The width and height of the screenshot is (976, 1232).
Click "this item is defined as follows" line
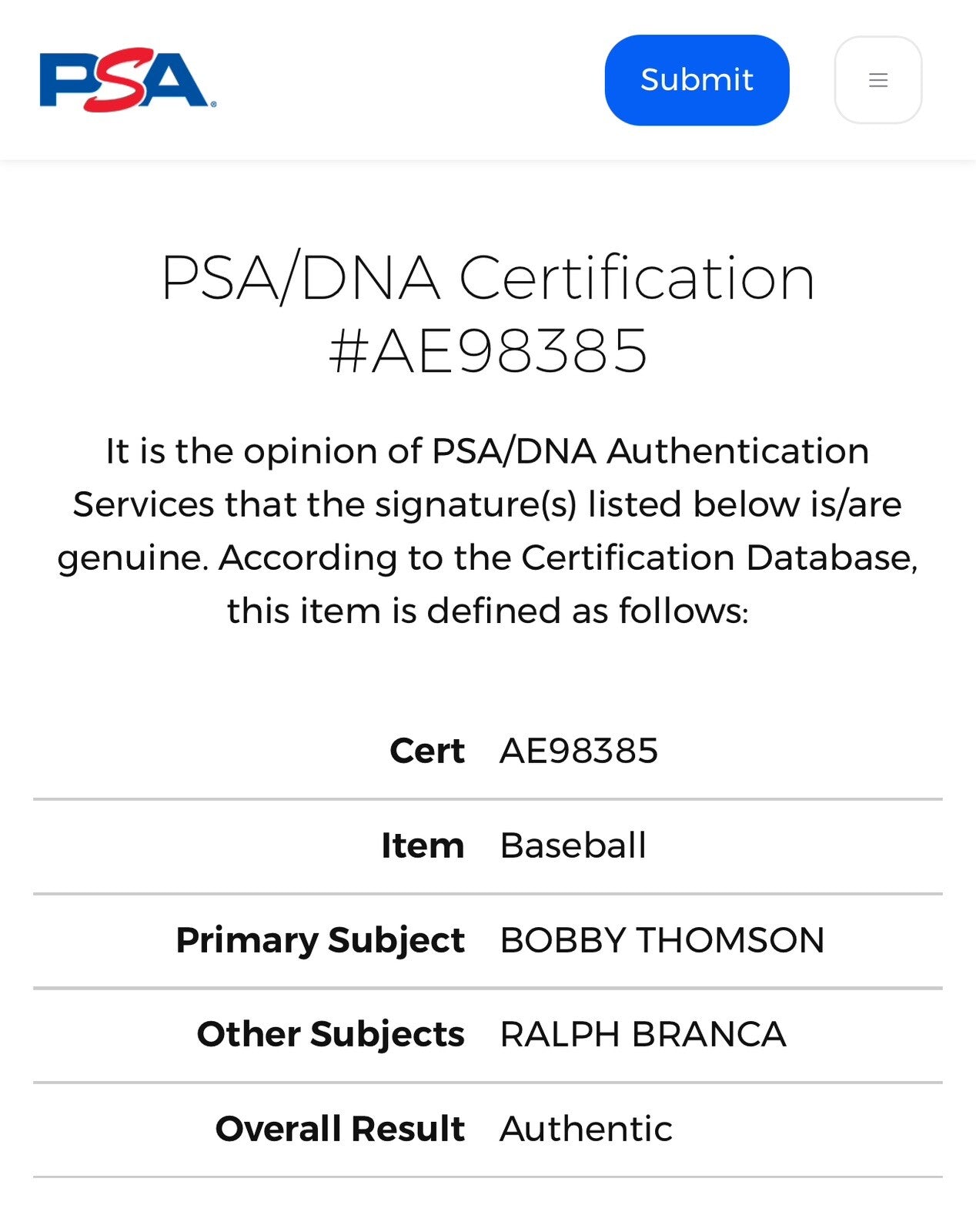tap(487, 611)
